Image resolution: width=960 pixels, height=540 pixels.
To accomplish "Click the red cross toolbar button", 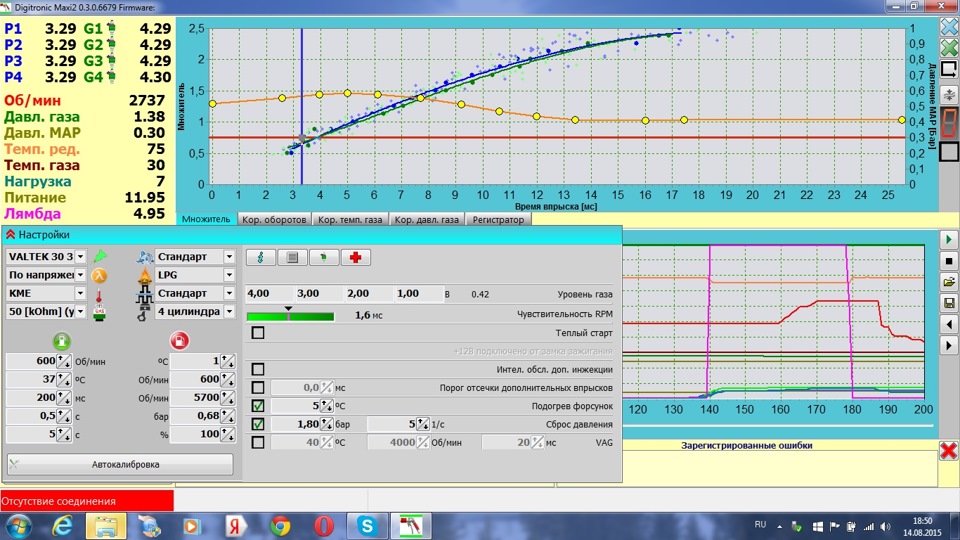I will coord(356,257).
